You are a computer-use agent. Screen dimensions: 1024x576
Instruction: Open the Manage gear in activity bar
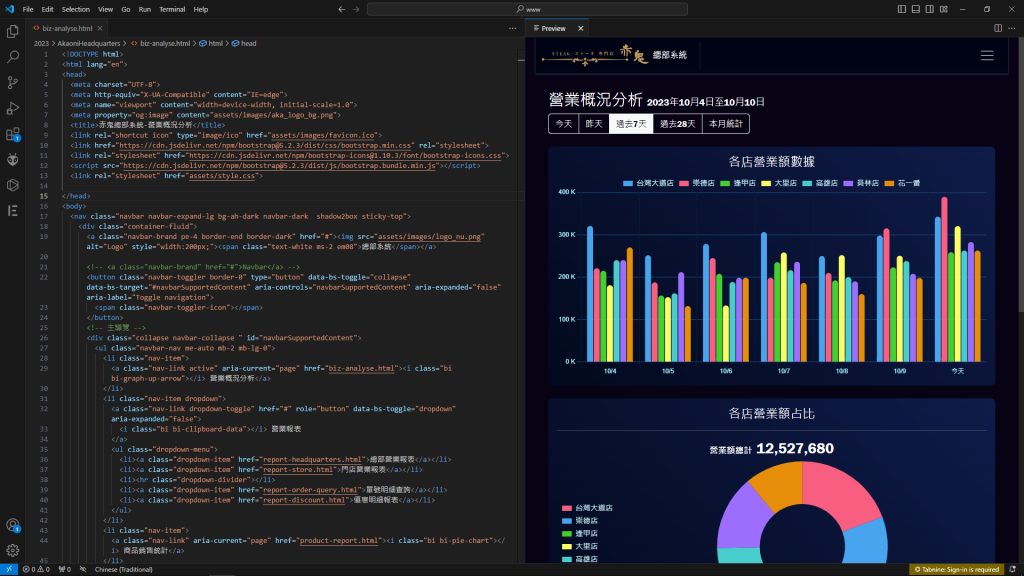click(12, 551)
